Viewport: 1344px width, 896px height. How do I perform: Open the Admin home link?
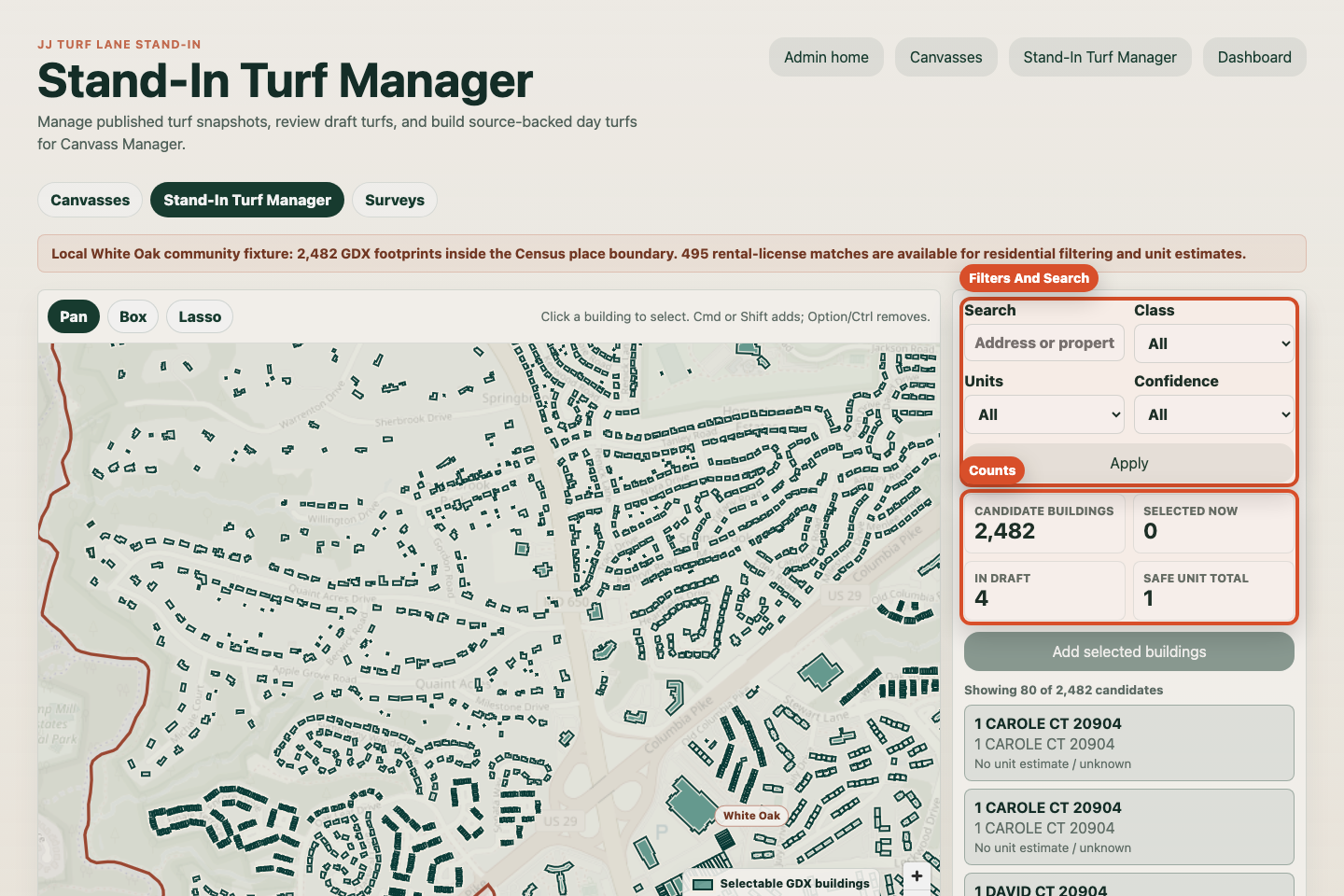[x=826, y=57]
